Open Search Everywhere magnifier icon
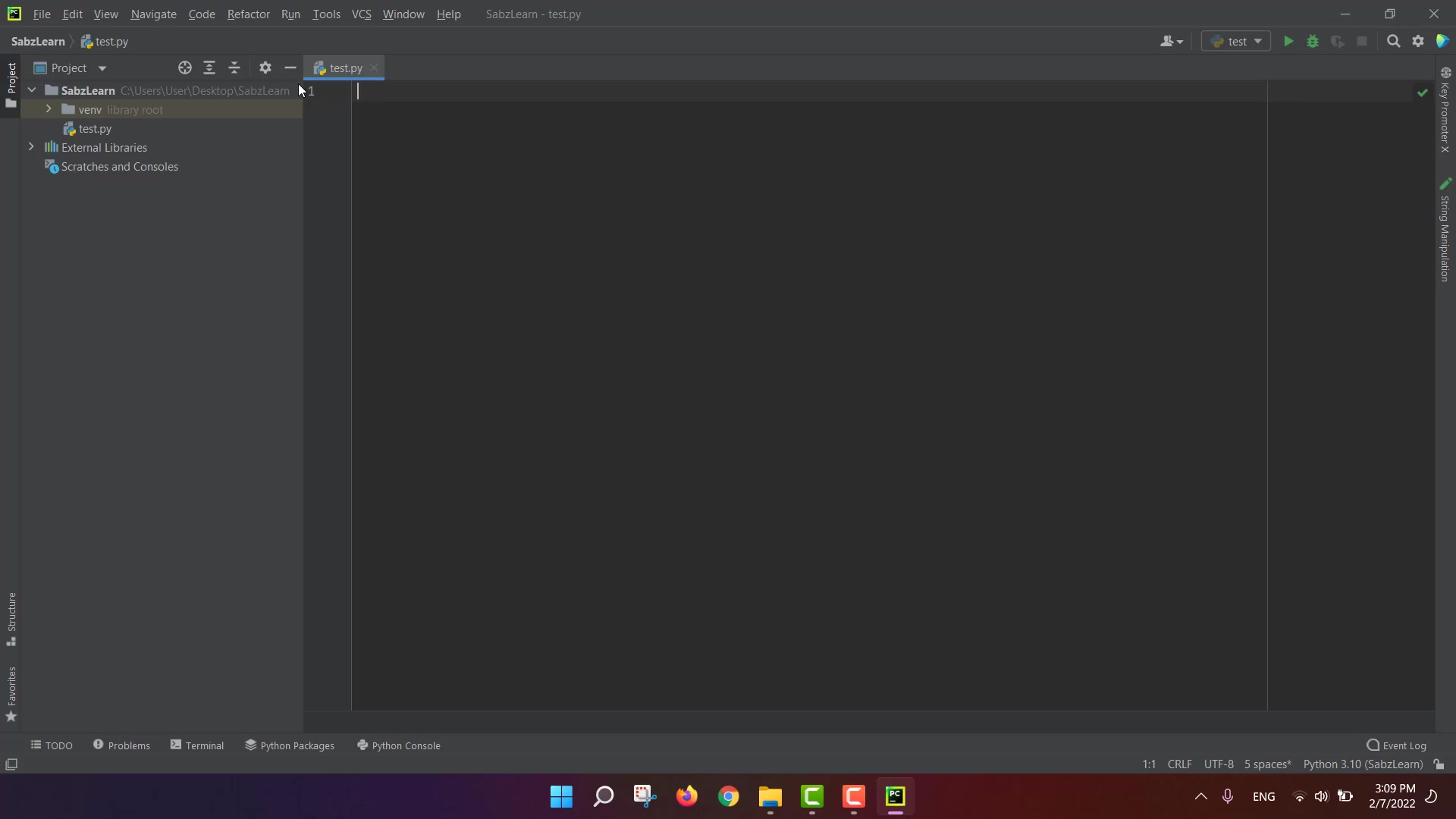The width and height of the screenshot is (1456, 819). [x=1393, y=42]
